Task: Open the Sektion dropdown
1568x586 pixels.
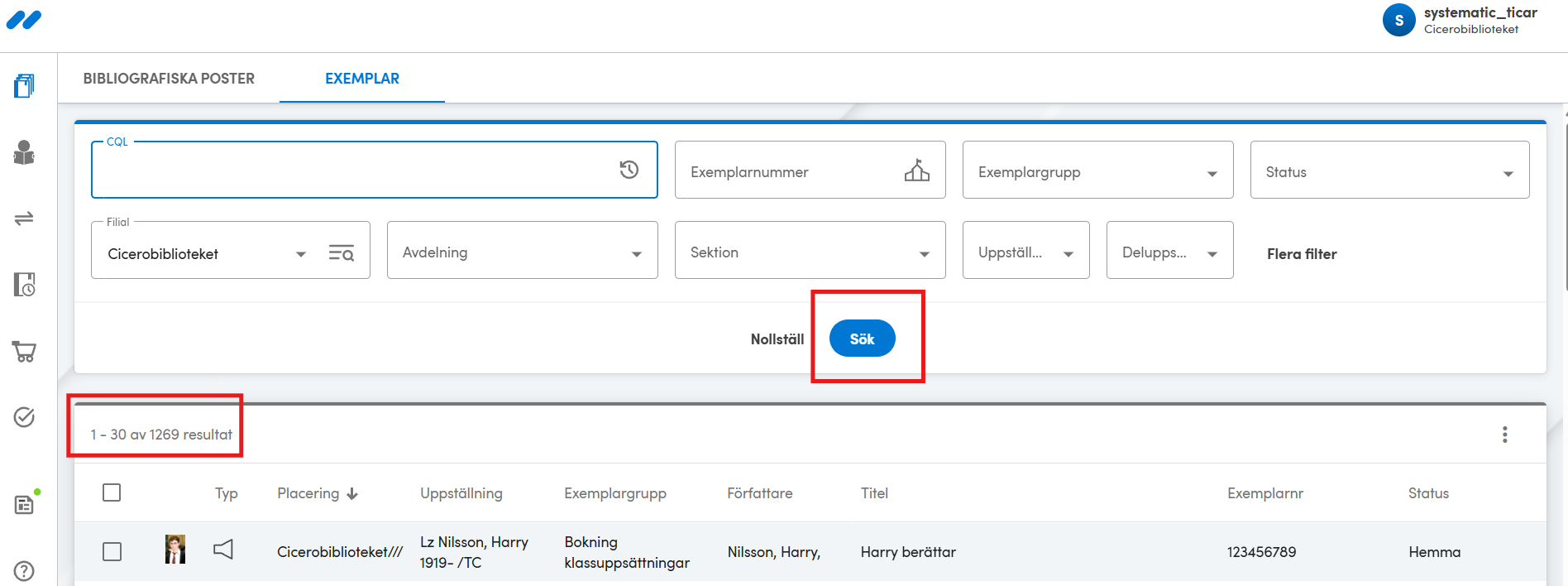Action: (x=809, y=251)
